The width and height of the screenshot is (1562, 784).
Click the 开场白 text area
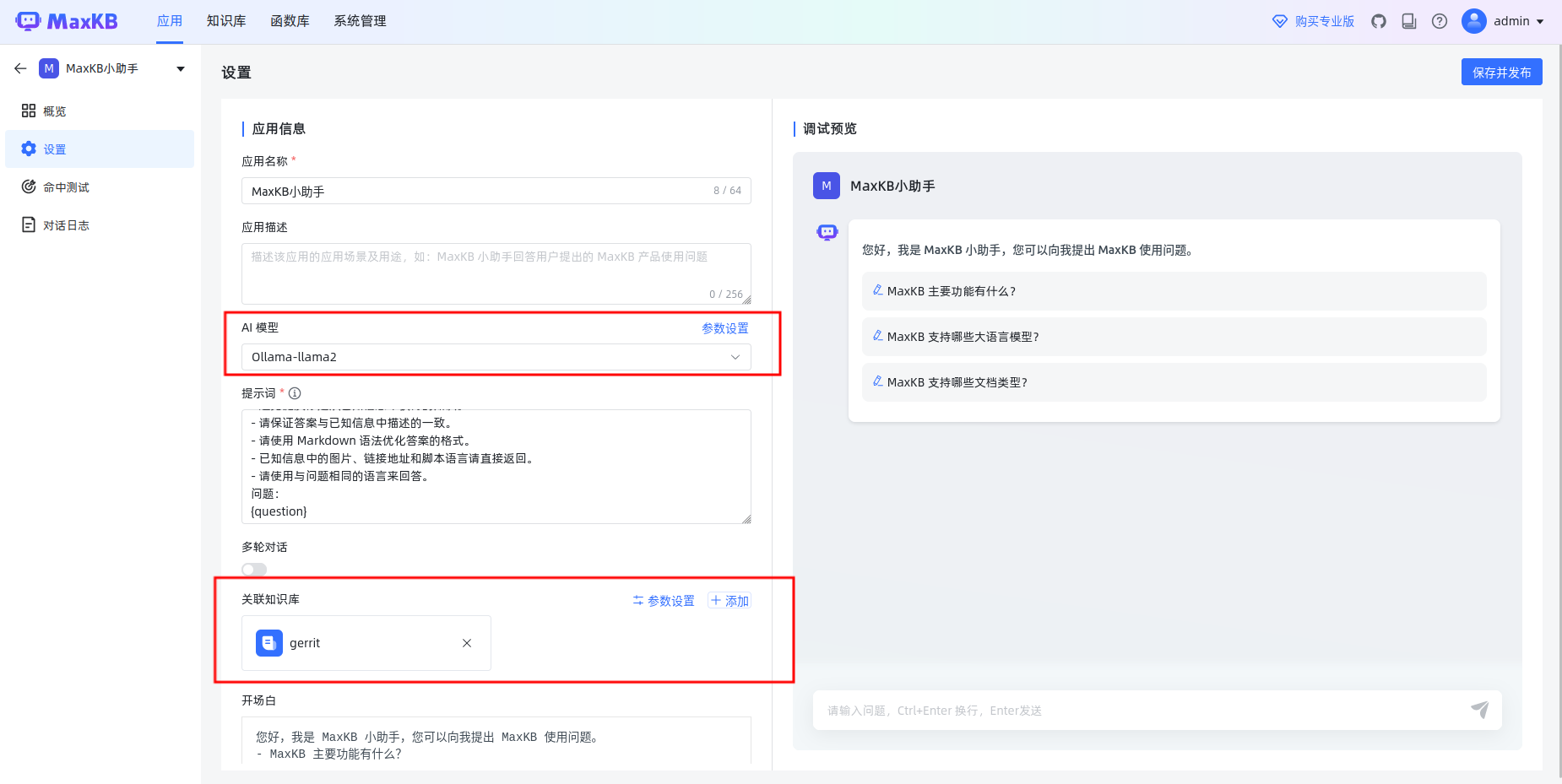tap(496, 741)
